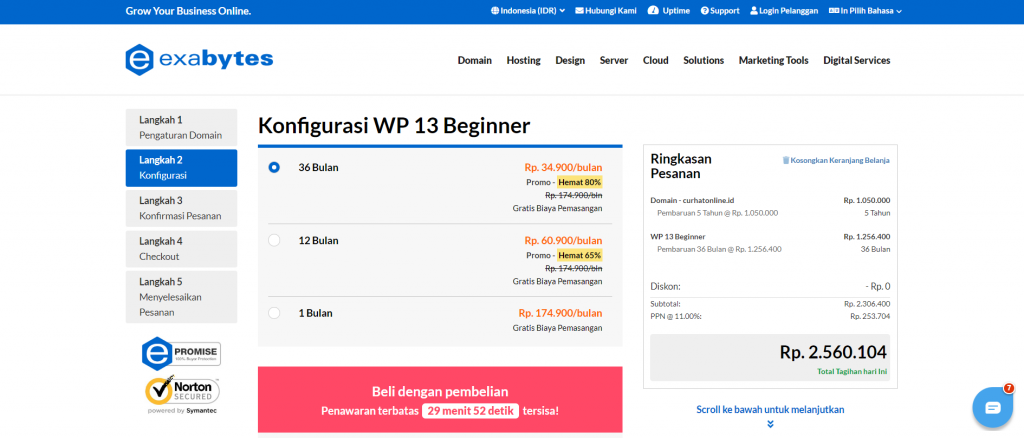The image size is (1024, 438).
Task: Open the Design menu
Action: pos(570,60)
